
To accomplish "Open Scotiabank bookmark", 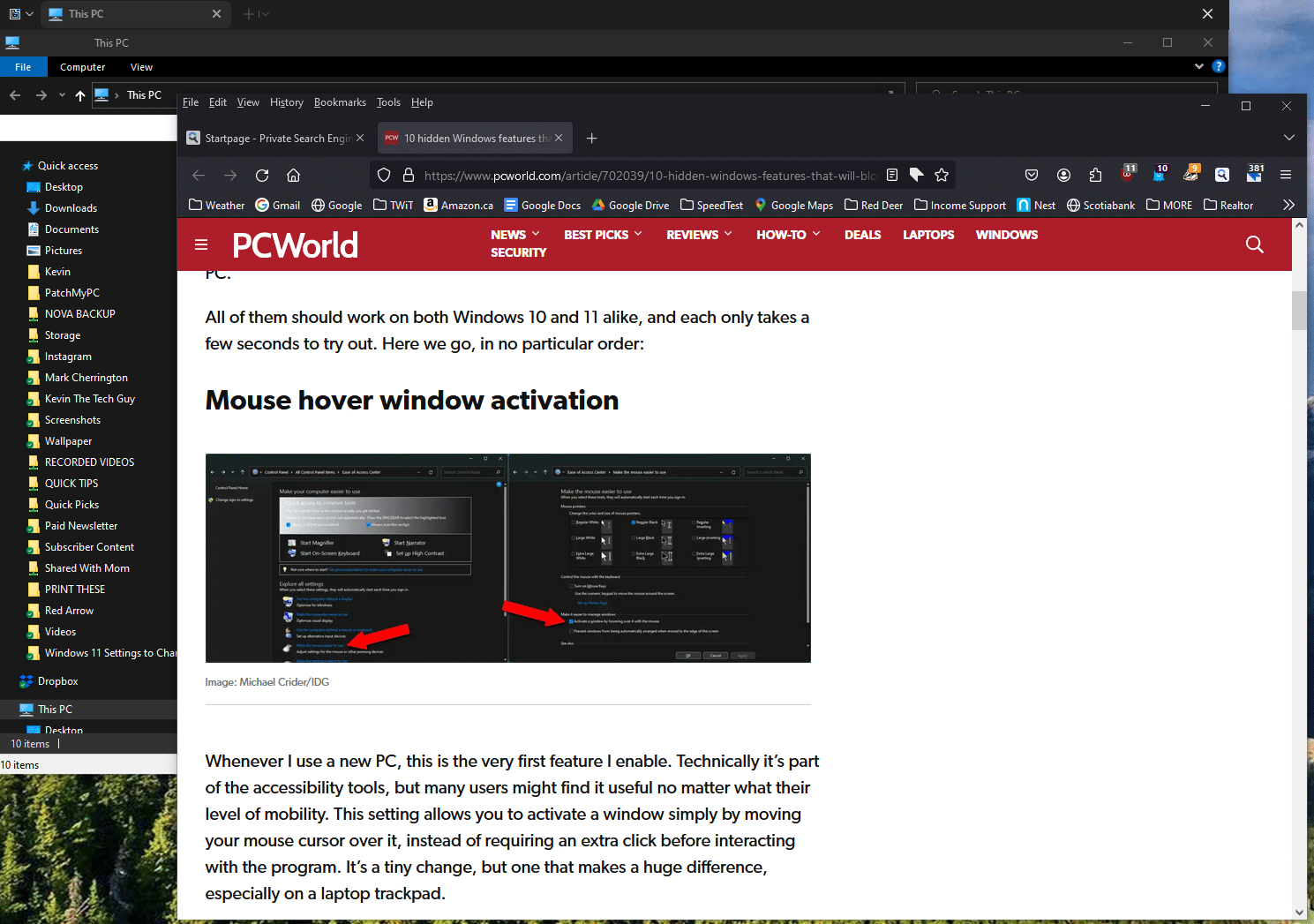I will pyautogui.click(x=1100, y=205).
